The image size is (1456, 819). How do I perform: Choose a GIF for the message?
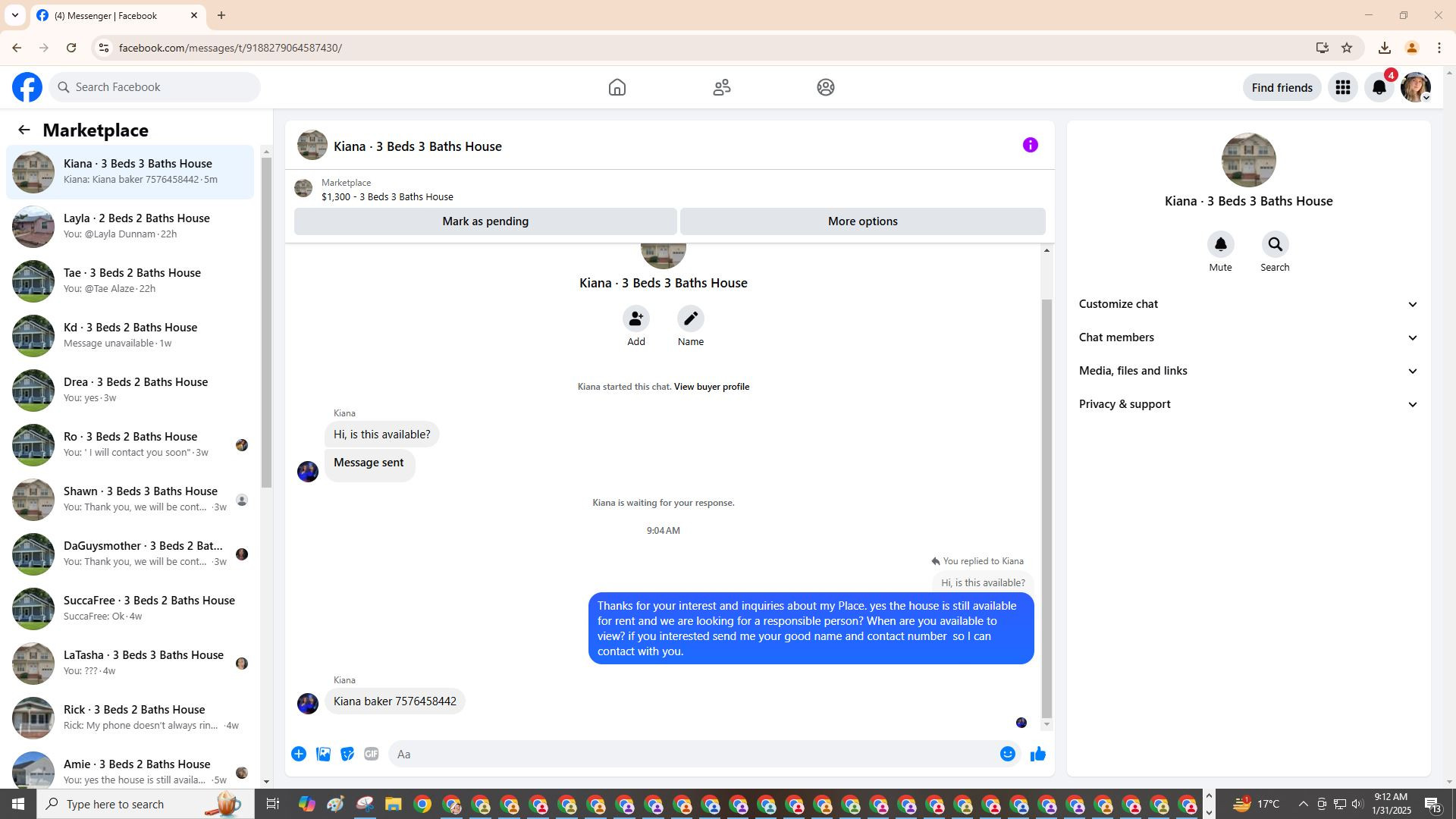click(x=372, y=754)
